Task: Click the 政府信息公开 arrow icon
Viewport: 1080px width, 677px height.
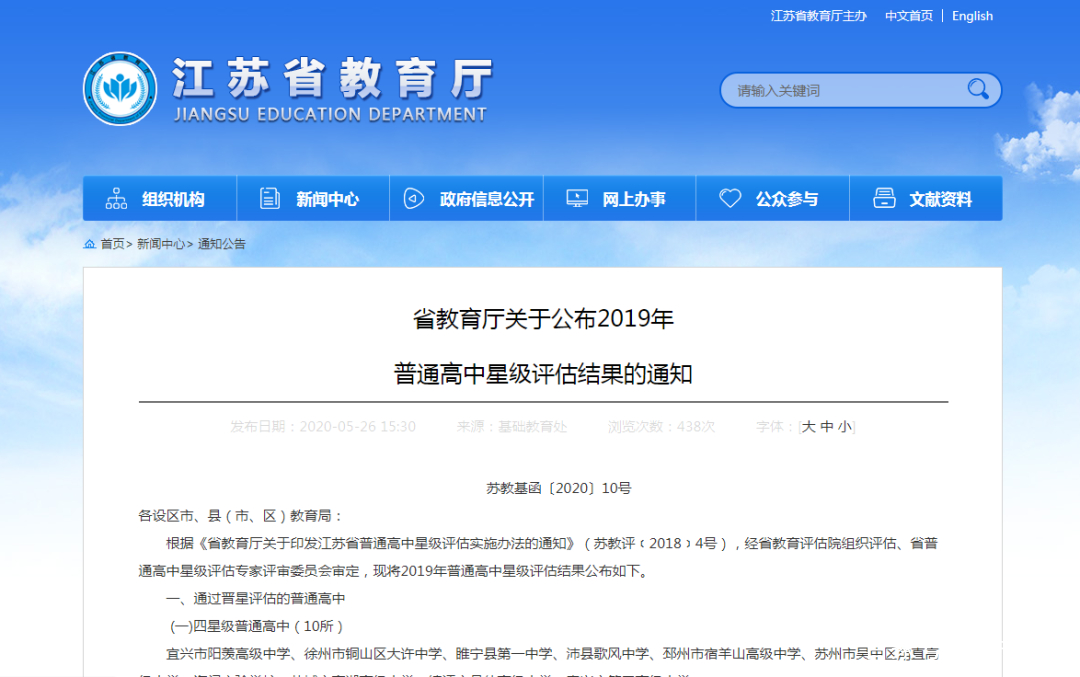Action: tap(412, 198)
